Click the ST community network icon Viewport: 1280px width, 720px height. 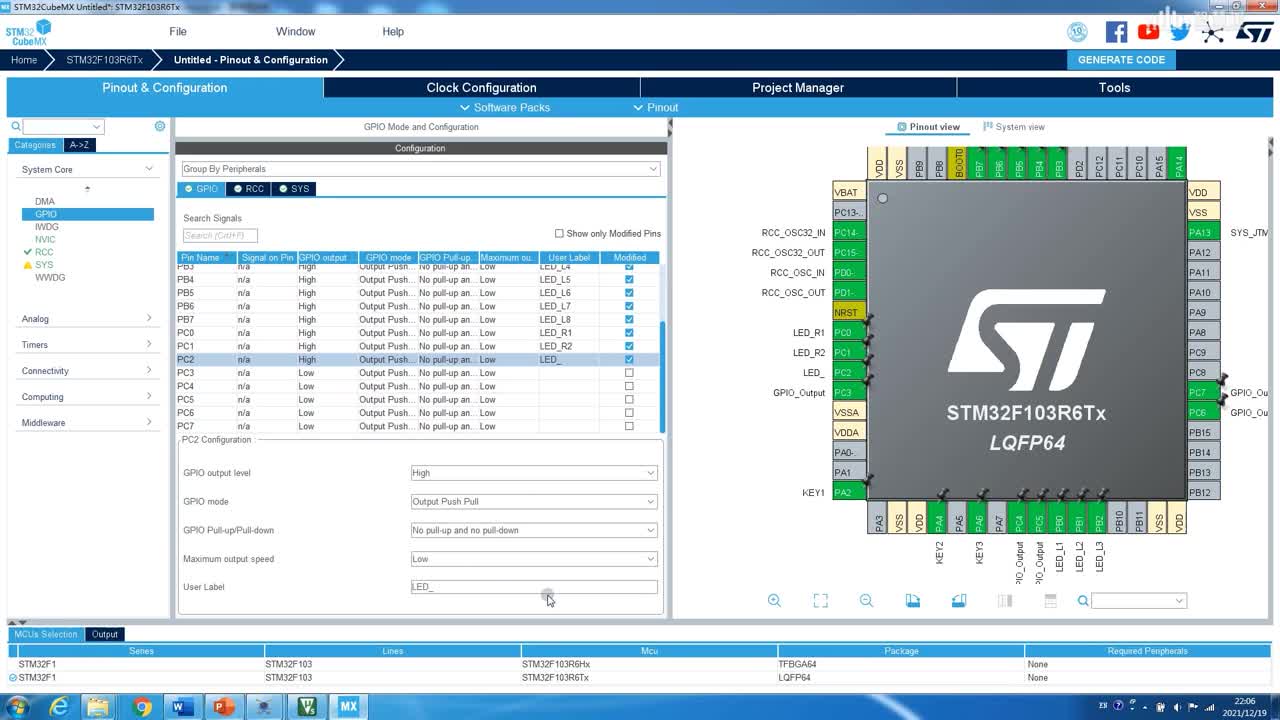pos(1213,32)
